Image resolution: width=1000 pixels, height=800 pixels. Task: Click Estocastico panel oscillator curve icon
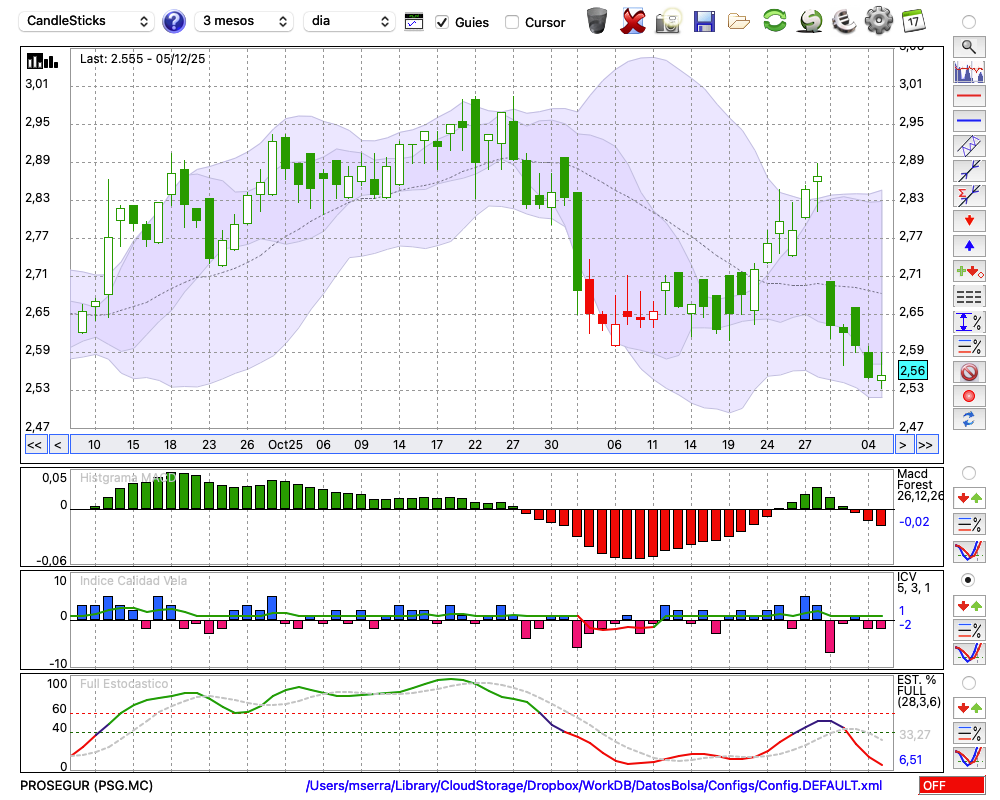point(969,758)
